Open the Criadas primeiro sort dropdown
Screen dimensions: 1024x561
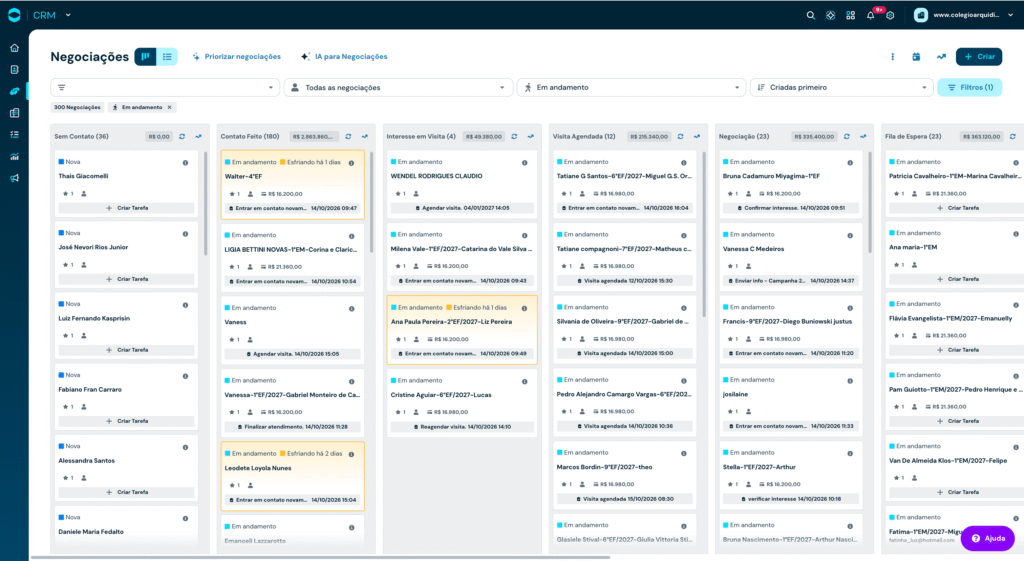tap(841, 88)
